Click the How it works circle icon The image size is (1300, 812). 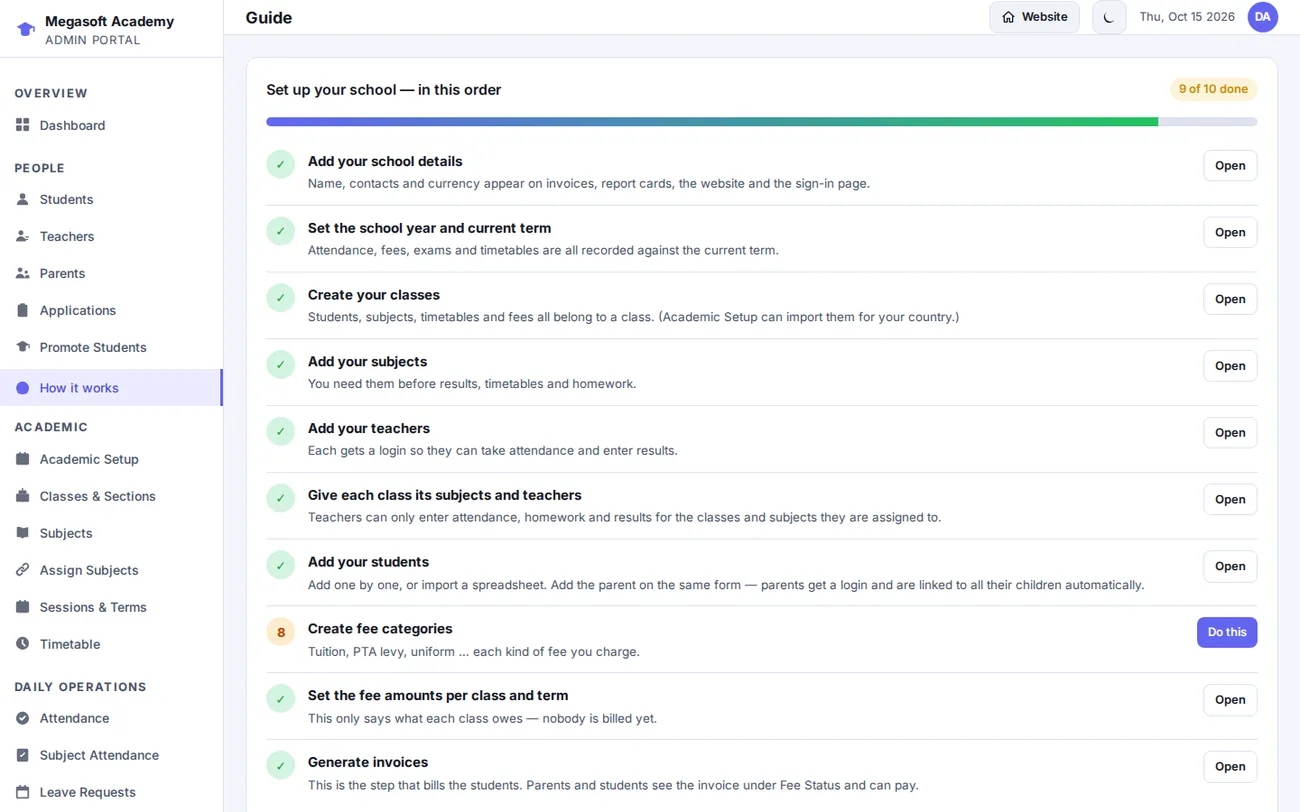pyautogui.click(x=23, y=388)
